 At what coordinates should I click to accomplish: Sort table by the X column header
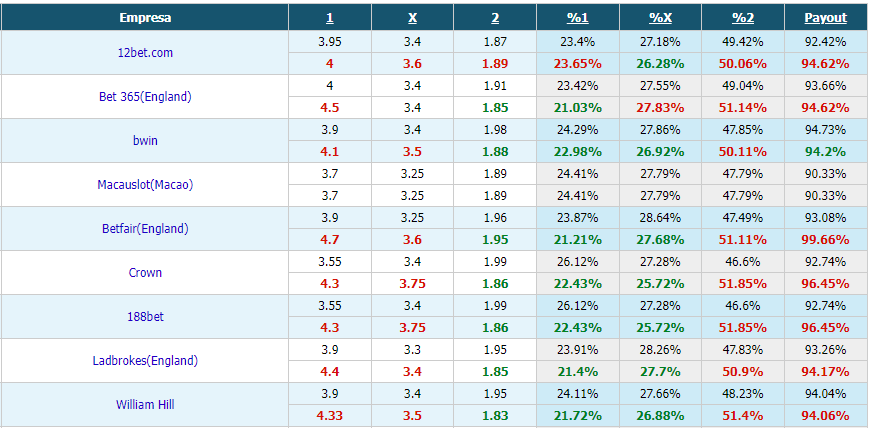coord(412,18)
